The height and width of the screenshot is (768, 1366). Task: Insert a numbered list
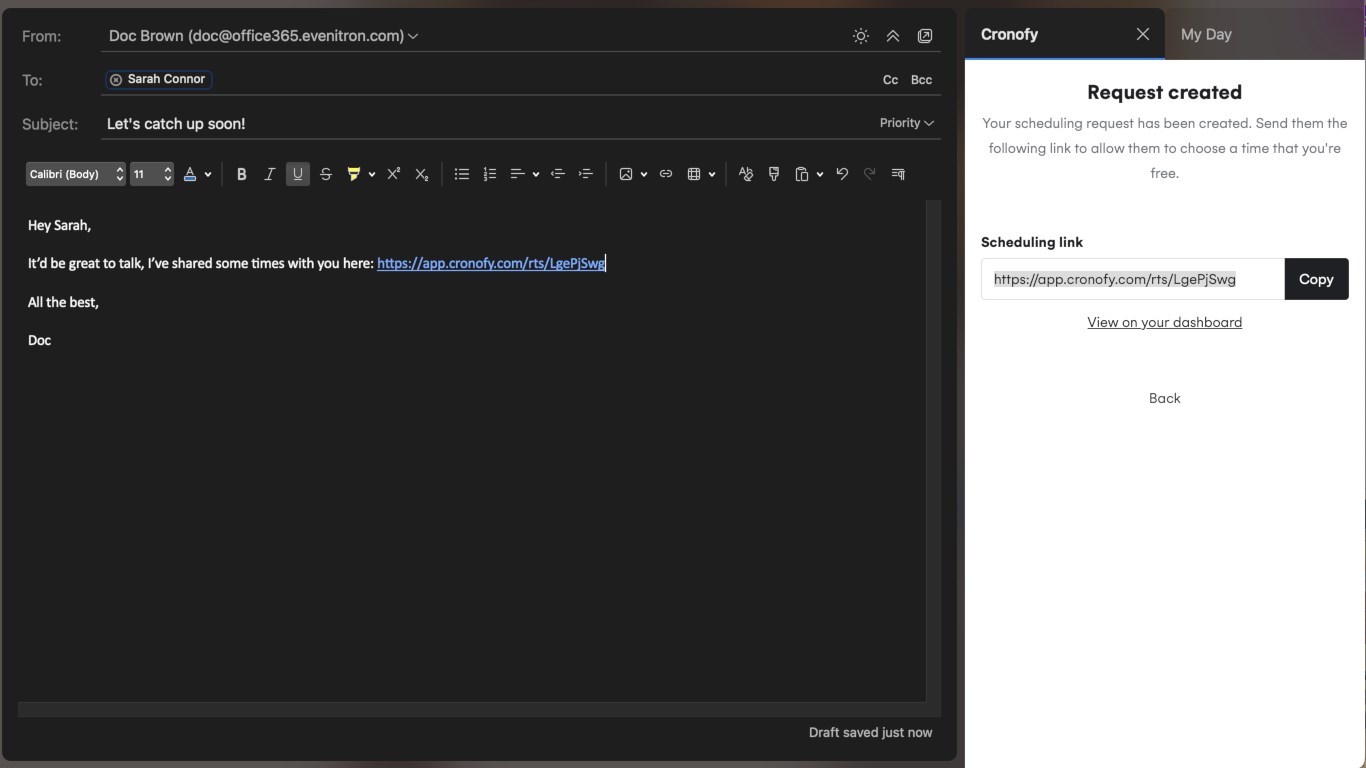489,174
